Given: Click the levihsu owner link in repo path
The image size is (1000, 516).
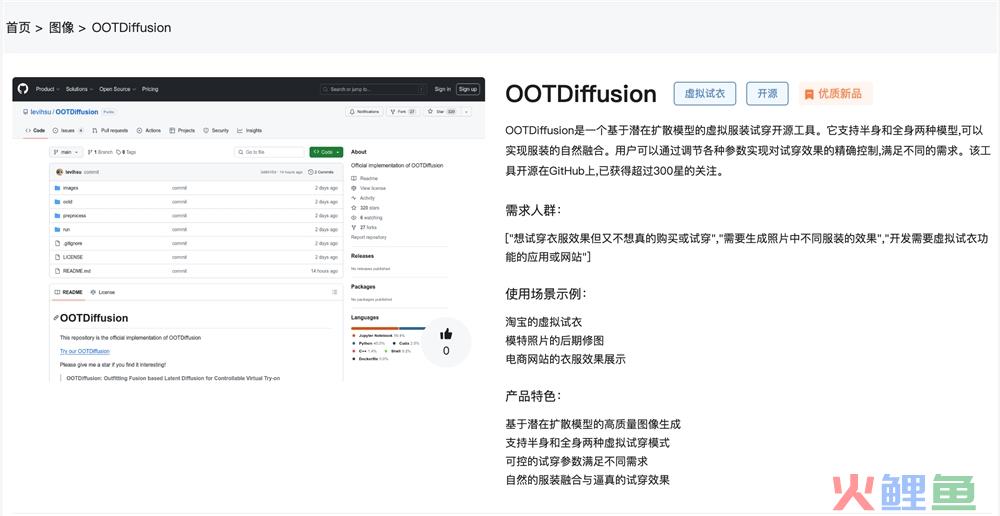Looking at the screenshot, I should pos(41,112).
